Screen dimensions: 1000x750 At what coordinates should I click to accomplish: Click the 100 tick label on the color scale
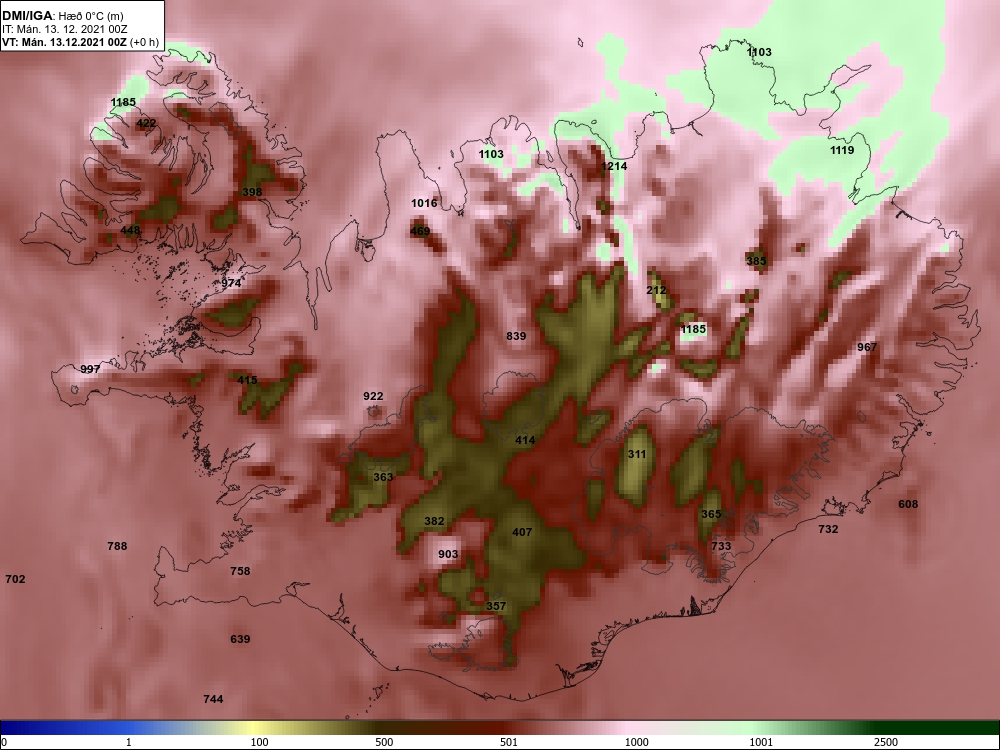click(x=259, y=742)
